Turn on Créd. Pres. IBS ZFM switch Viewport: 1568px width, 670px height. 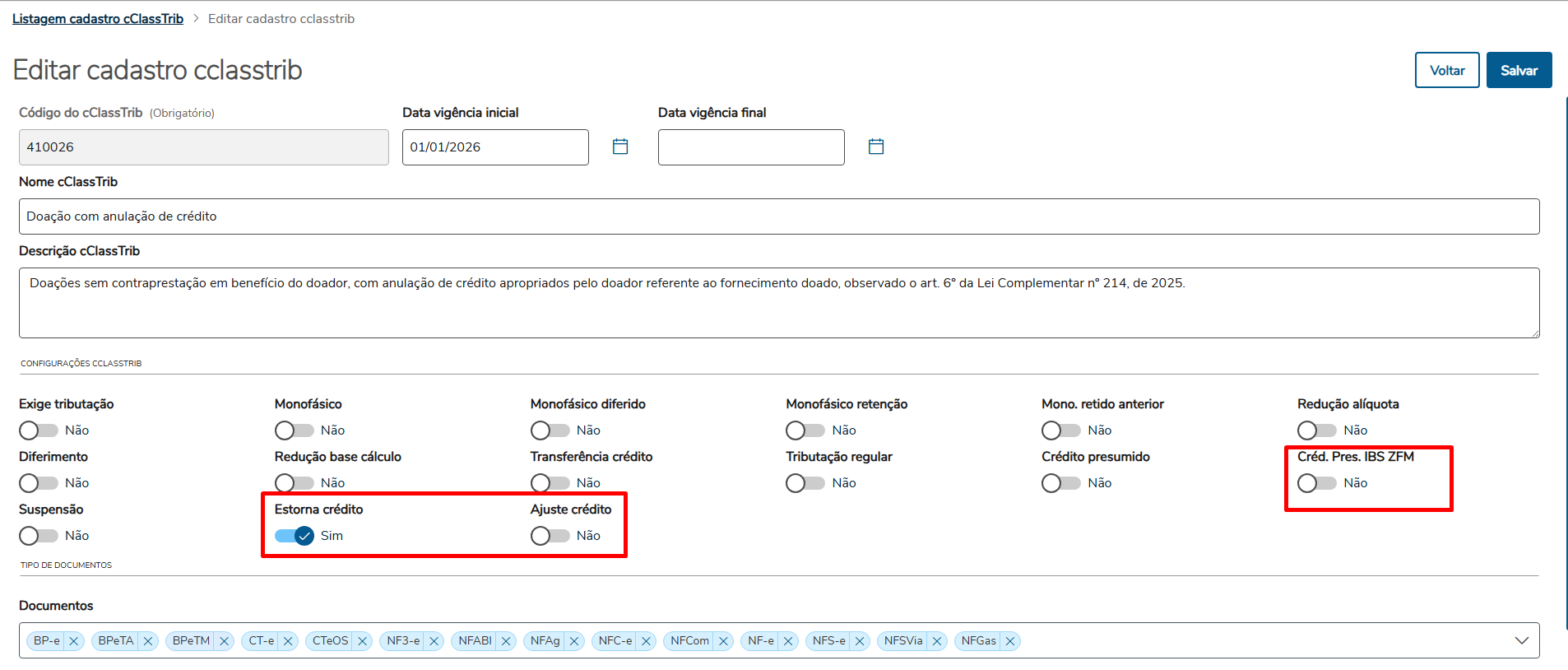[x=1316, y=483]
